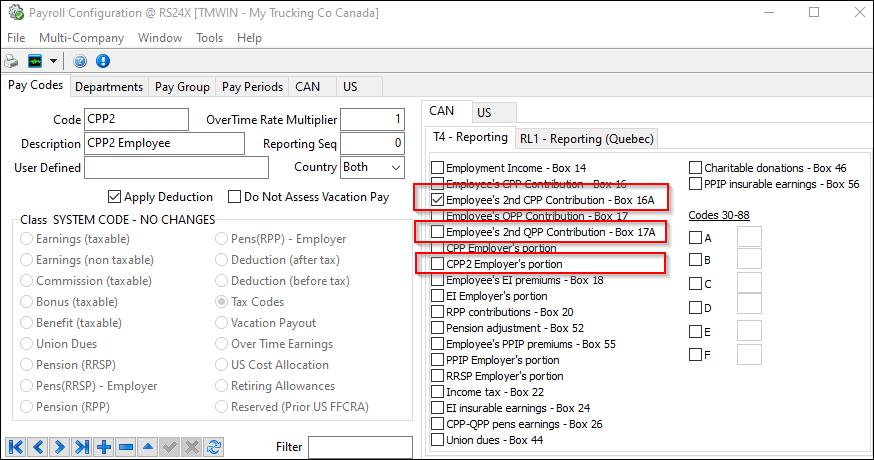Expand the dropdown arrow beside the monitor icon
This screenshot has height=460, width=874.
(x=53, y=61)
